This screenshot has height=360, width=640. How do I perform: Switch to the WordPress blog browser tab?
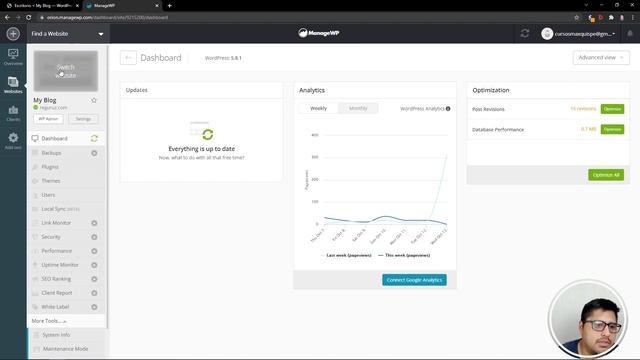41,6
